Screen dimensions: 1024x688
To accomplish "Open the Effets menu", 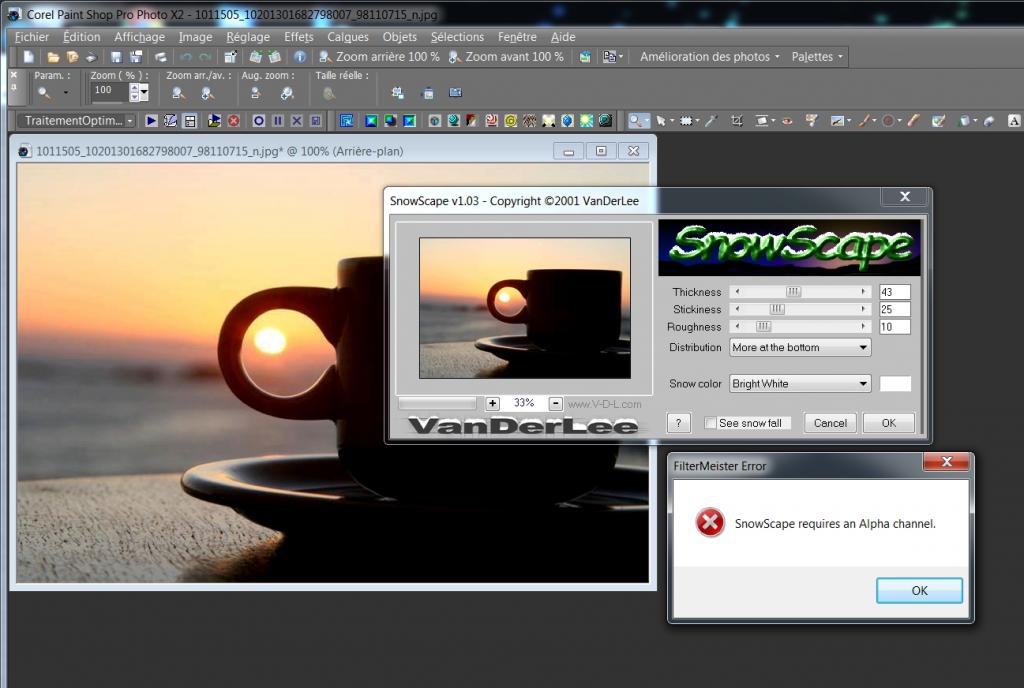I will point(298,37).
